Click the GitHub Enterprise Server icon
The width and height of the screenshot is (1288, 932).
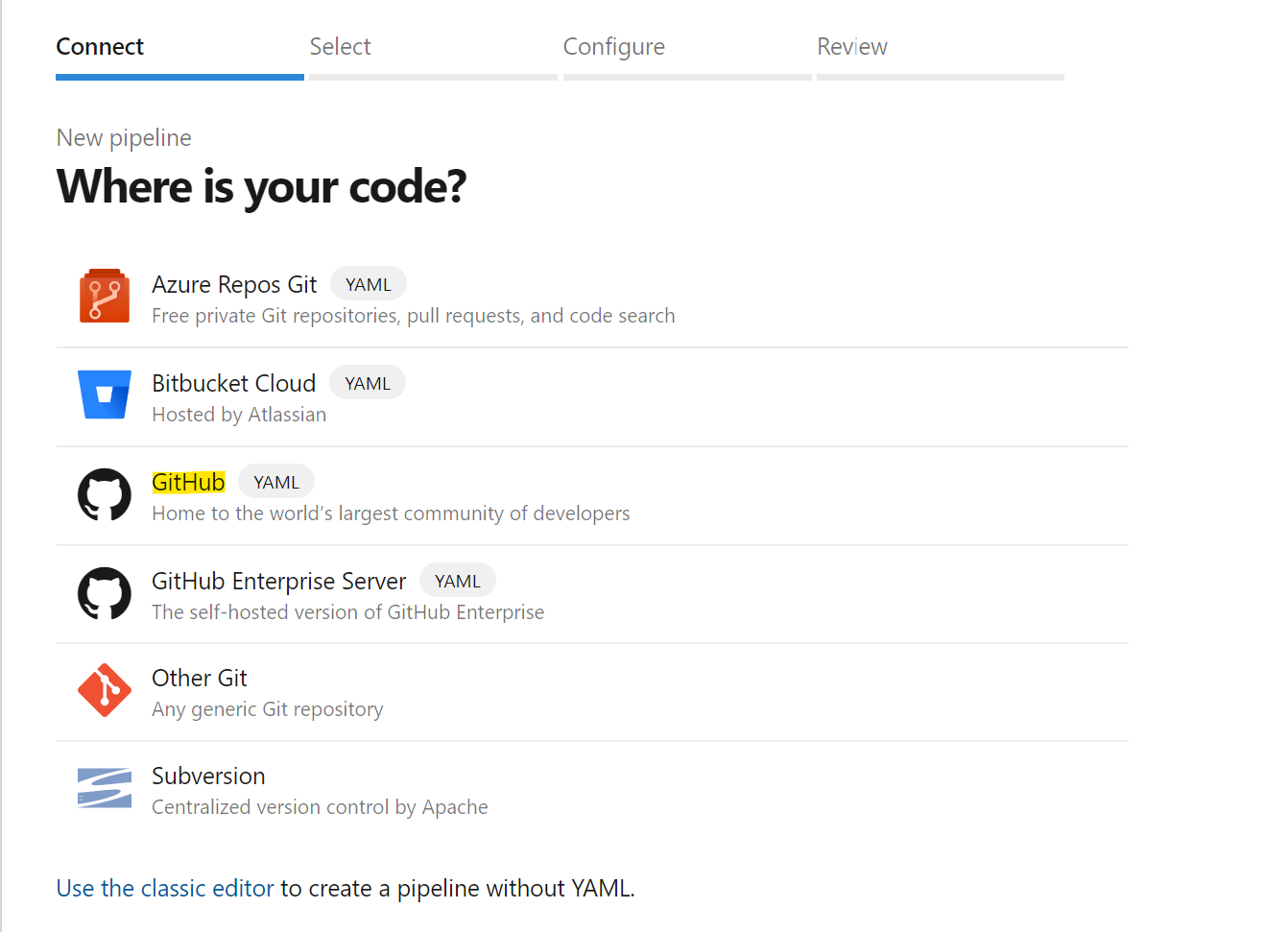click(x=105, y=593)
